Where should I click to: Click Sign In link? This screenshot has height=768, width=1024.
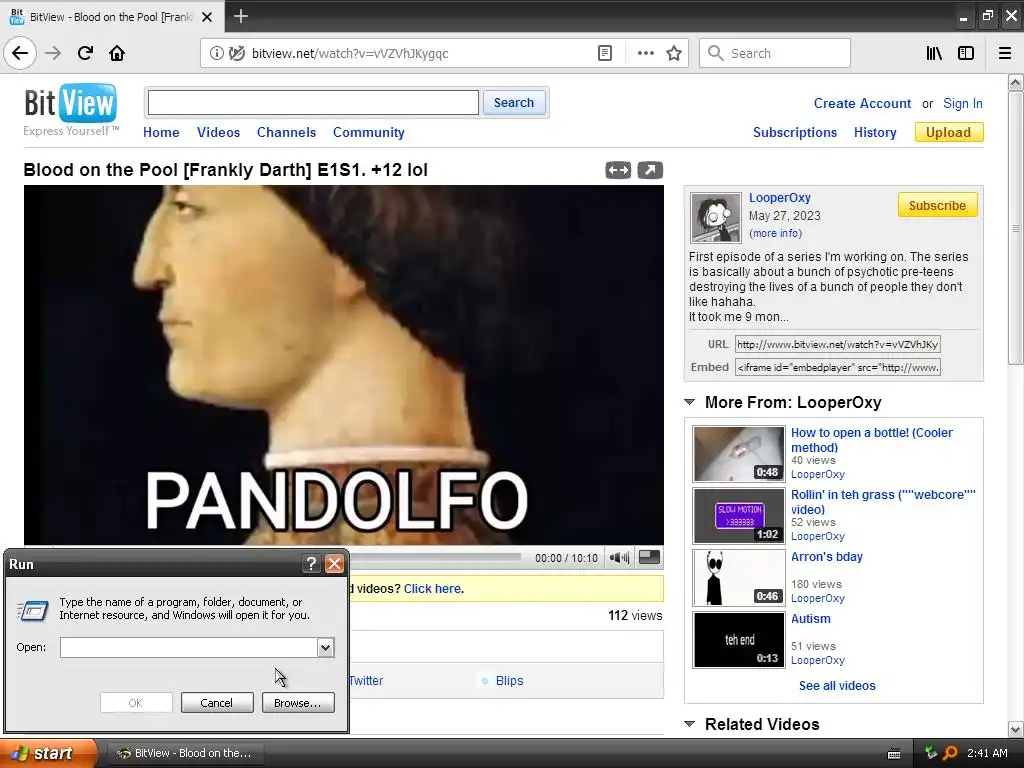(x=963, y=103)
